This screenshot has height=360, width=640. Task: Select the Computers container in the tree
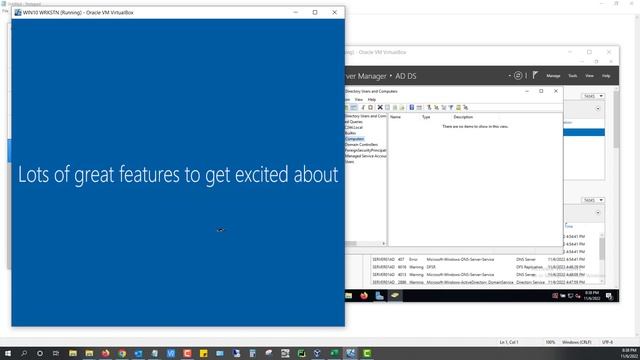[x=355, y=139]
